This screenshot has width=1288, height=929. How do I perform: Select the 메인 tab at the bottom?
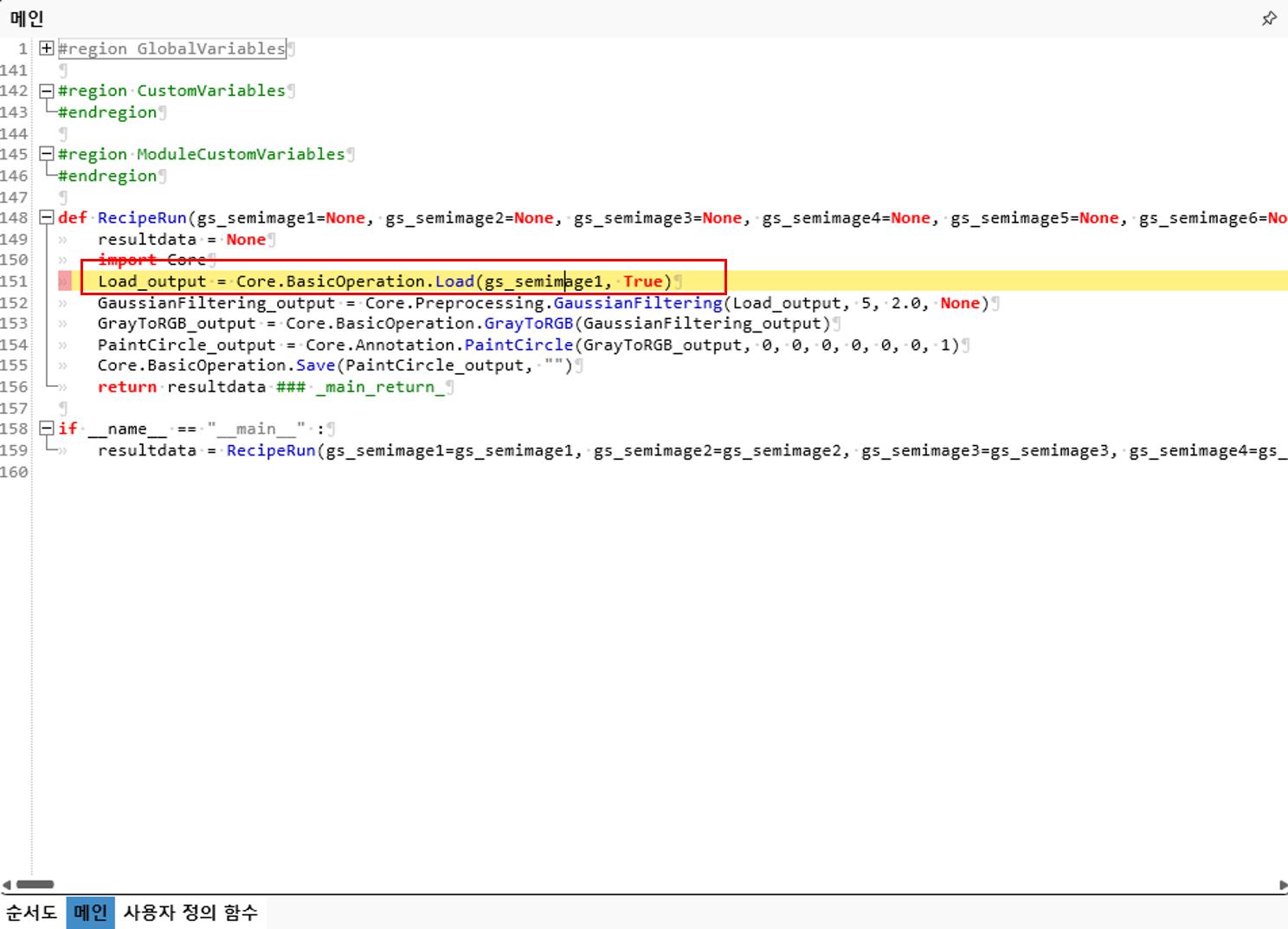point(90,913)
